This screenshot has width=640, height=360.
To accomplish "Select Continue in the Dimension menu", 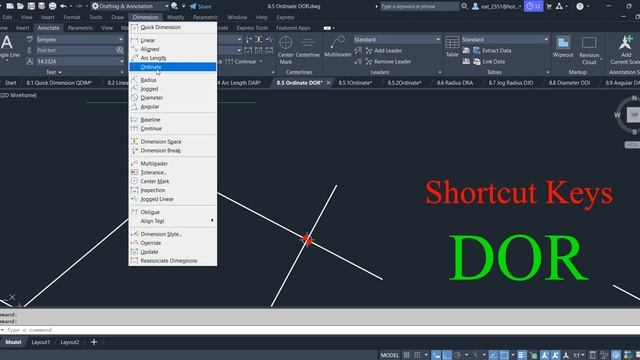I will 173,129.
